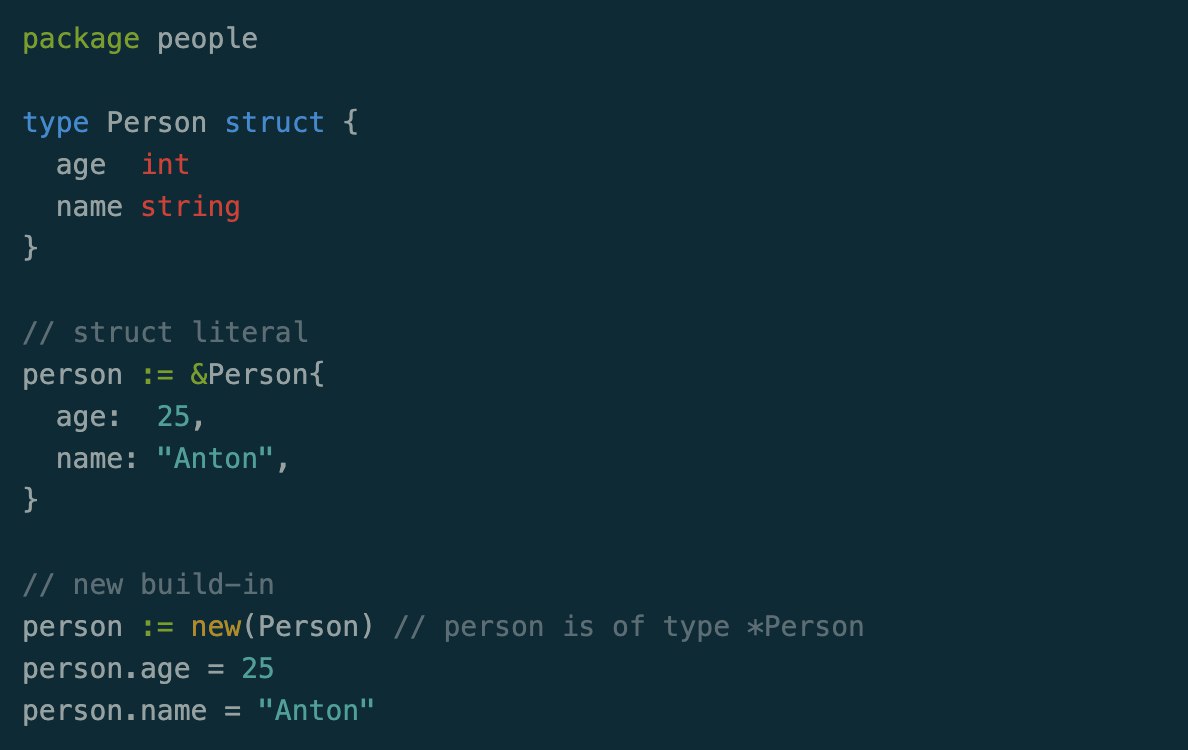The image size is (1188, 750).
Task: Click "Person" in the type declaration
Action: (x=157, y=123)
